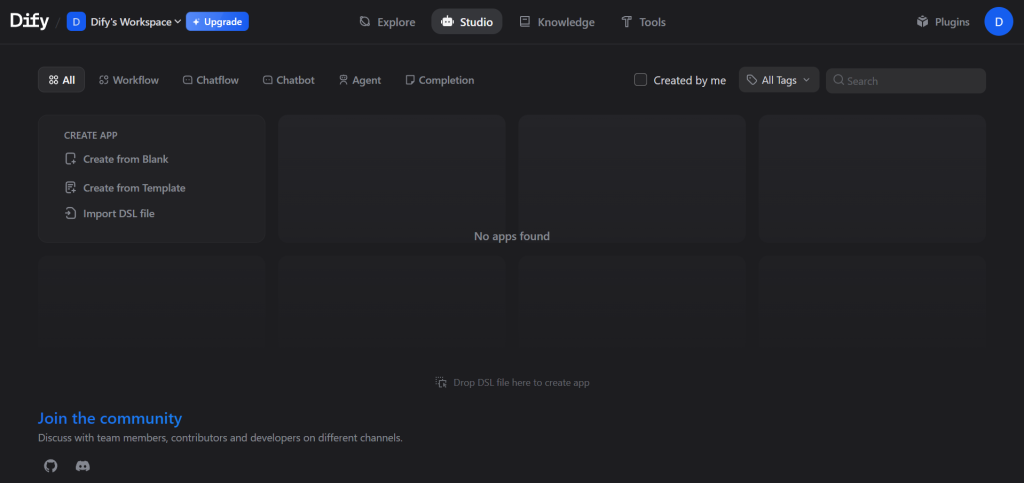Click Import DSL file
Image resolution: width=1024 pixels, height=483 pixels.
click(118, 213)
